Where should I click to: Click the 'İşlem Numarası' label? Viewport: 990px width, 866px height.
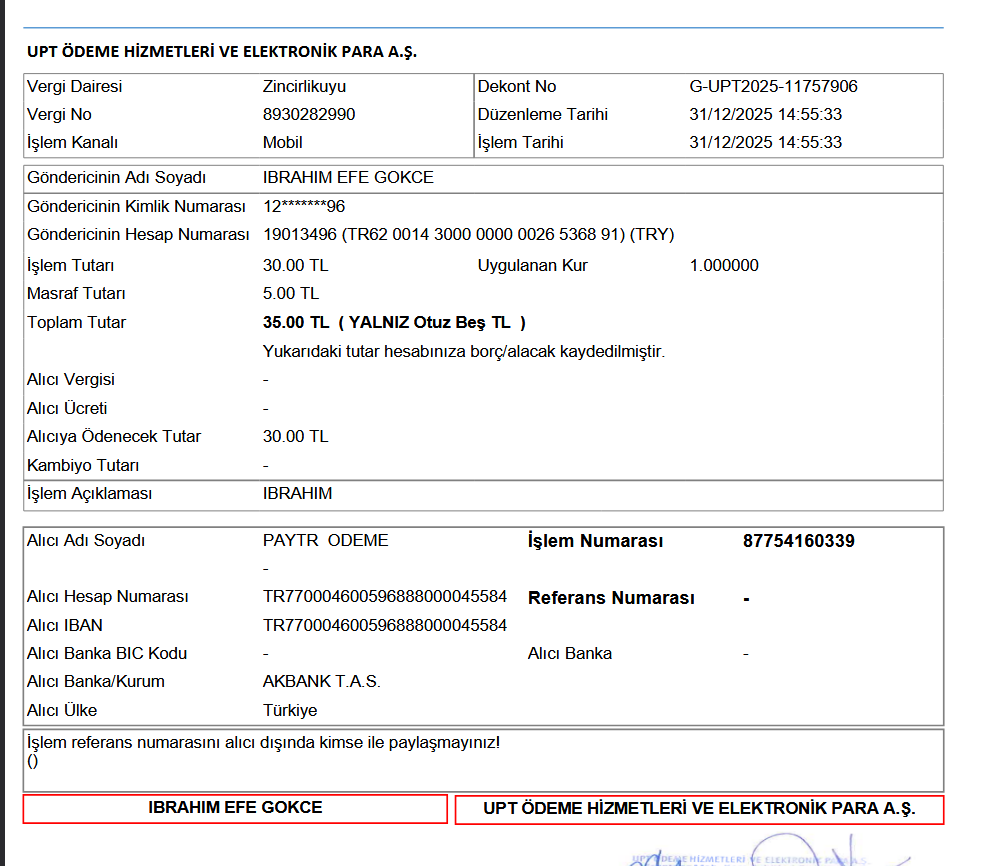point(595,541)
